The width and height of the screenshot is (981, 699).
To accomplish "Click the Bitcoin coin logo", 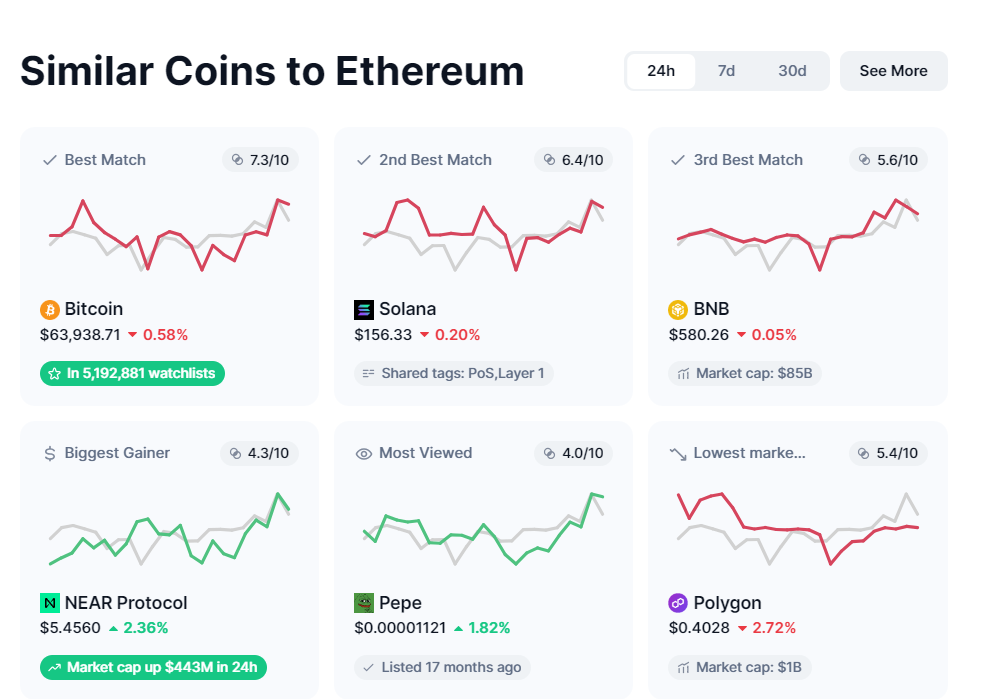I will click(50, 309).
